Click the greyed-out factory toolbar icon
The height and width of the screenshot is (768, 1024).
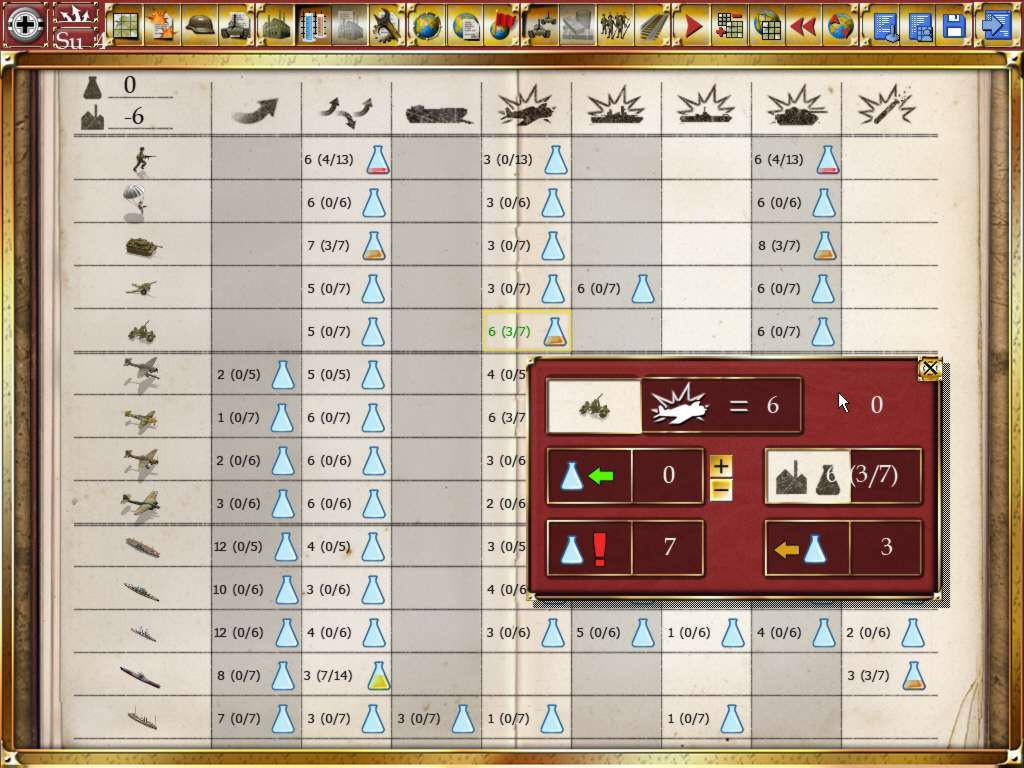coord(350,25)
